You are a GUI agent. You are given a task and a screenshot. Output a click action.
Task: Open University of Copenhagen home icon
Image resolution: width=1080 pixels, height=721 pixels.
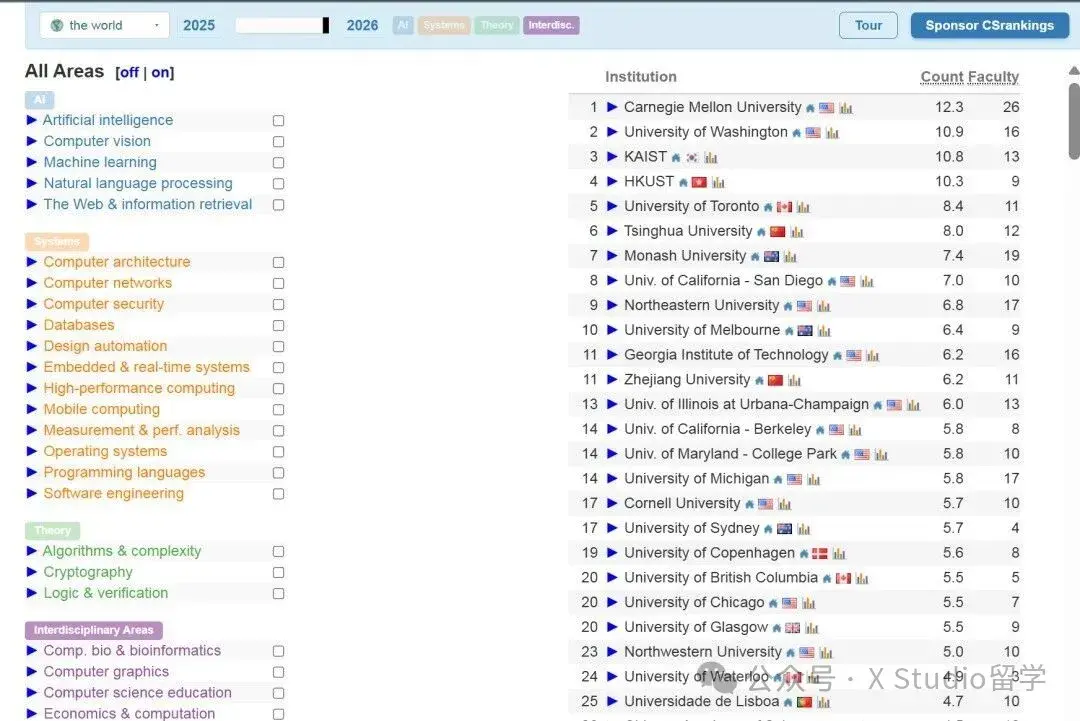tap(804, 554)
